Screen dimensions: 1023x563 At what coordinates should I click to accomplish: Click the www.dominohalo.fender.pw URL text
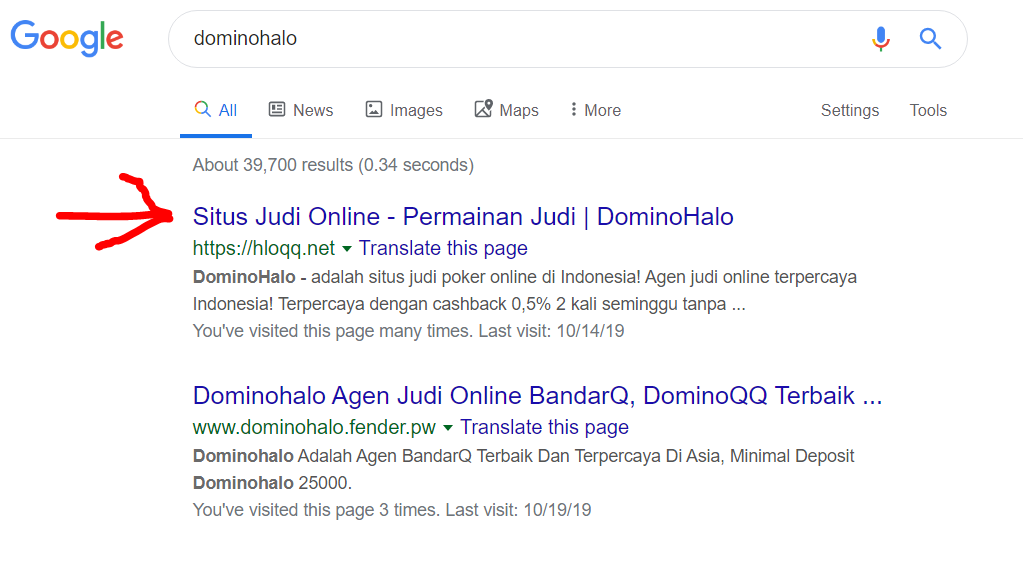(314, 427)
